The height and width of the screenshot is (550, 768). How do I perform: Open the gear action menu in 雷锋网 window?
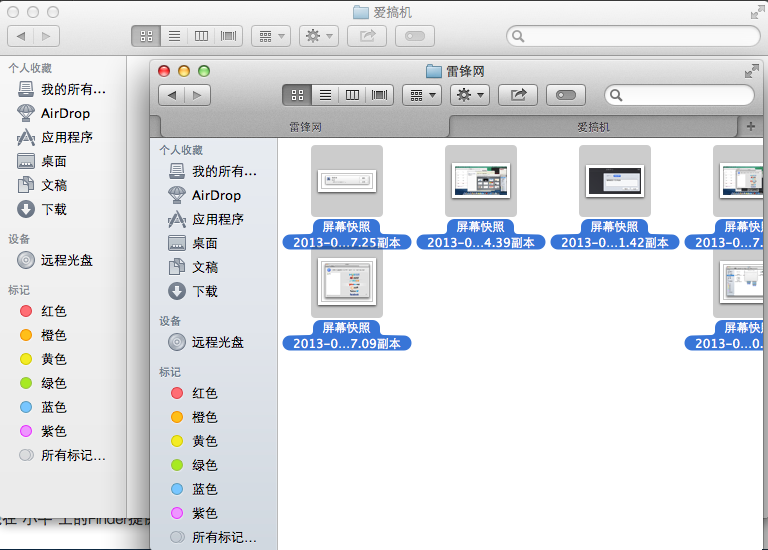(470, 95)
